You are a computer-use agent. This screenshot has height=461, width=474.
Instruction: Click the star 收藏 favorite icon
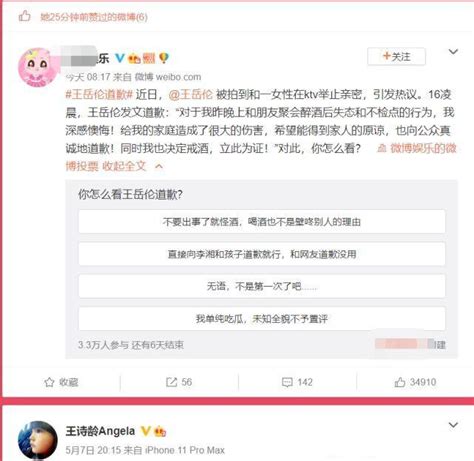(x=49, y=382)
